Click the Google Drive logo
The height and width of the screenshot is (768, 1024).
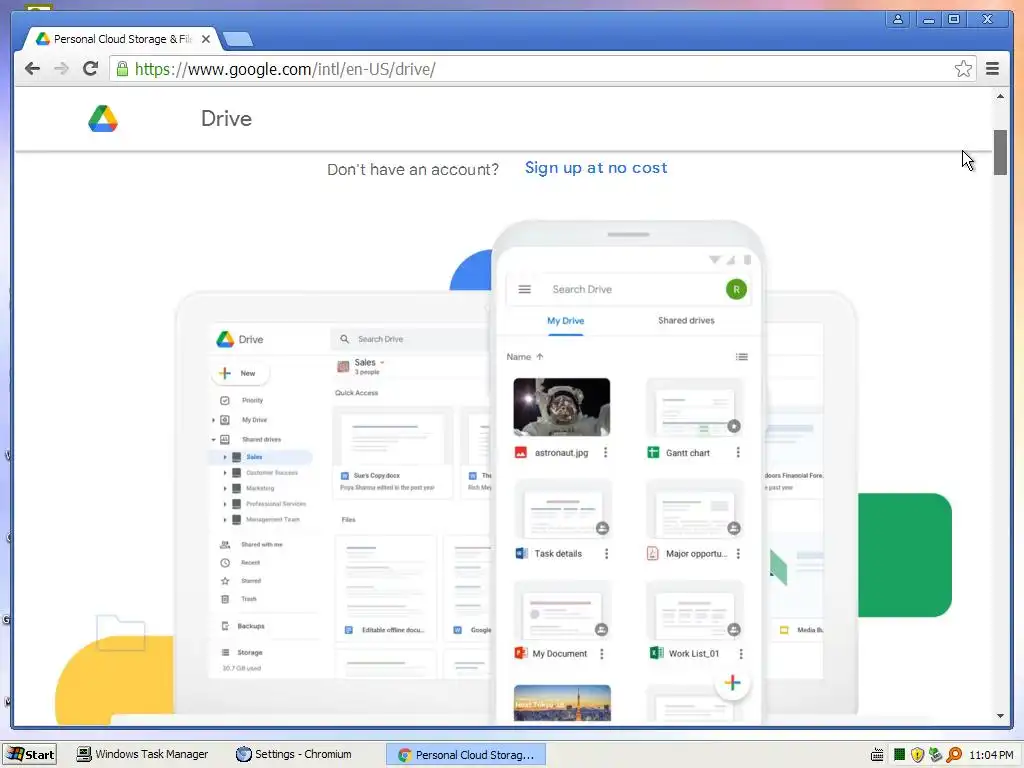point(103,119)
